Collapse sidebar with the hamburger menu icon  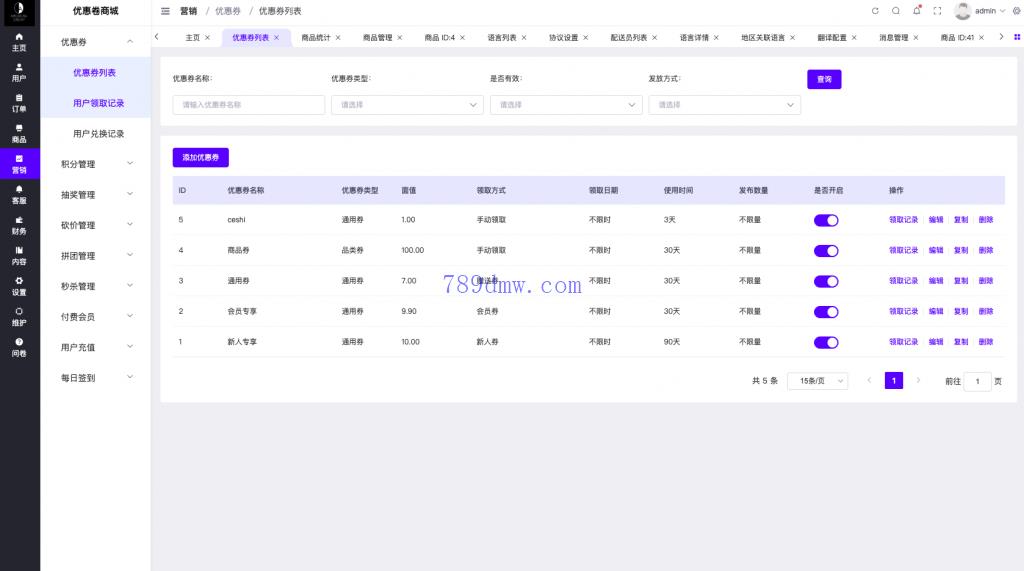[x=166, y=11]
